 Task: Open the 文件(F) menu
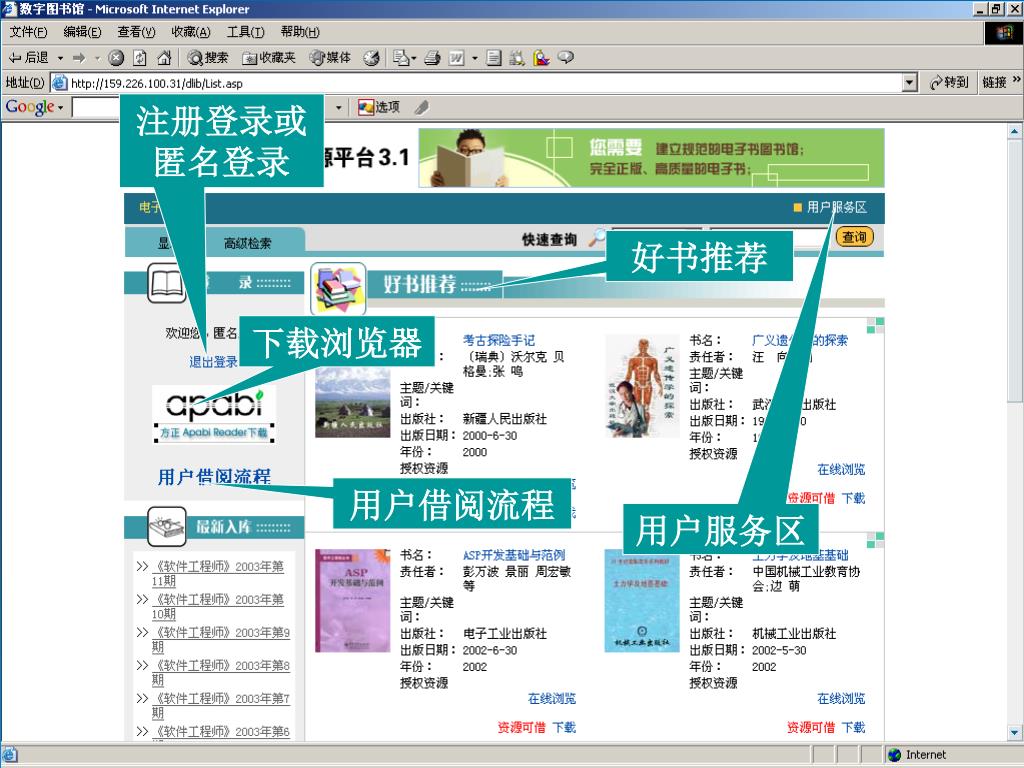(x=29, y=32)
